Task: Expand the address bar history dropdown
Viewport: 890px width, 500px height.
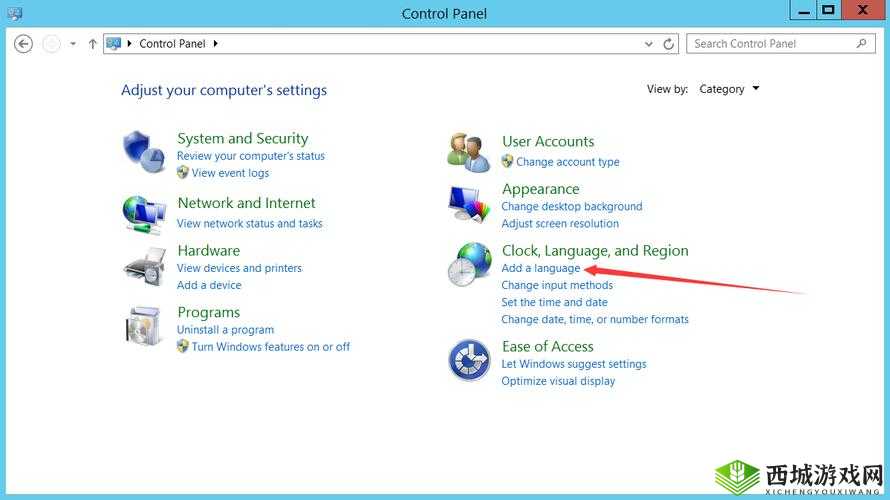Action: [x=649, y=44]
